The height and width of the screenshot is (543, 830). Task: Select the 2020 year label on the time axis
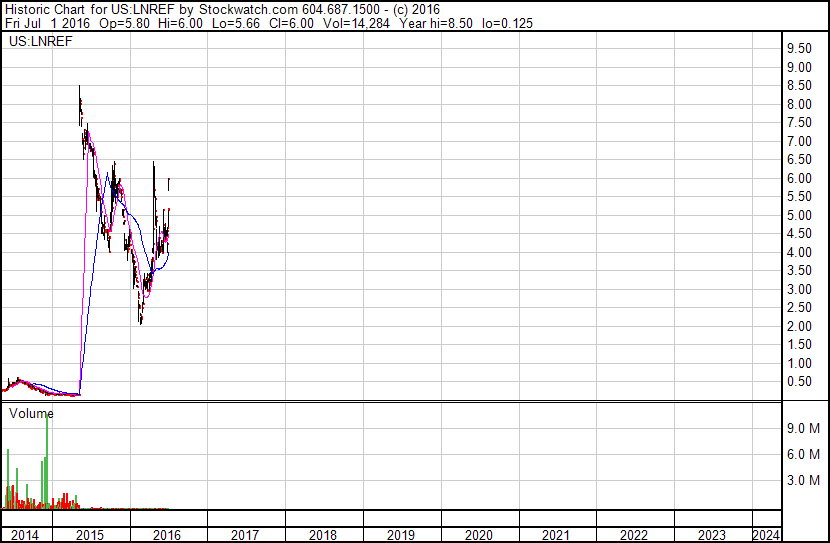click(479, 535)
